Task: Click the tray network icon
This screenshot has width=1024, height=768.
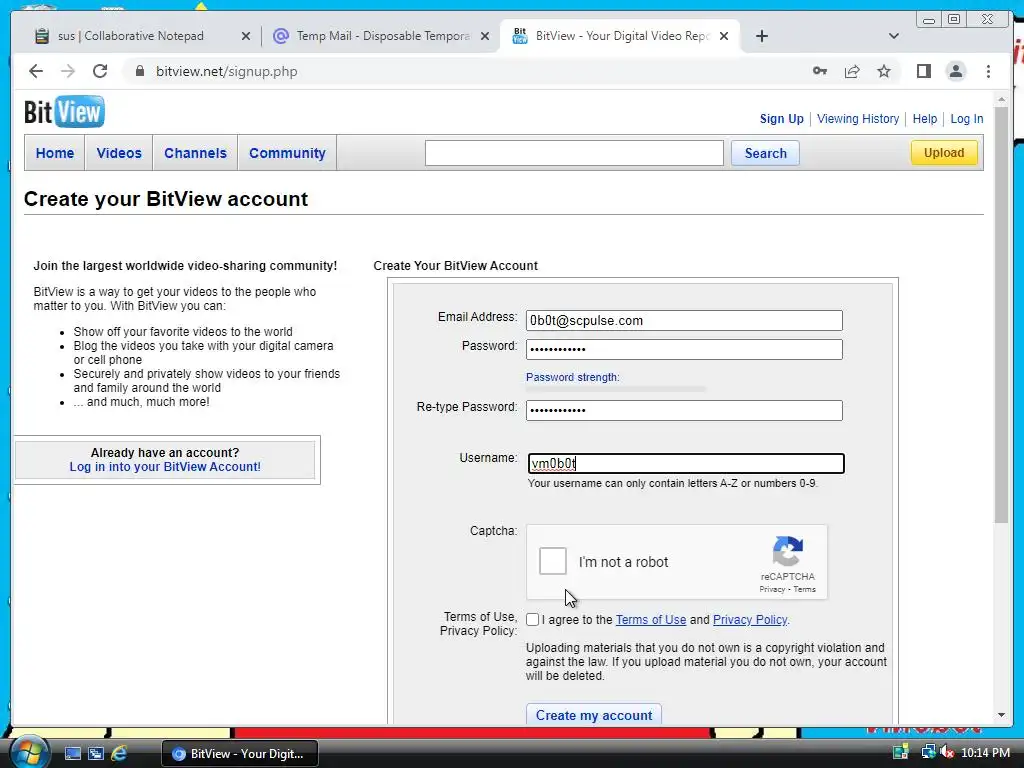Action: tap(928, 753)
